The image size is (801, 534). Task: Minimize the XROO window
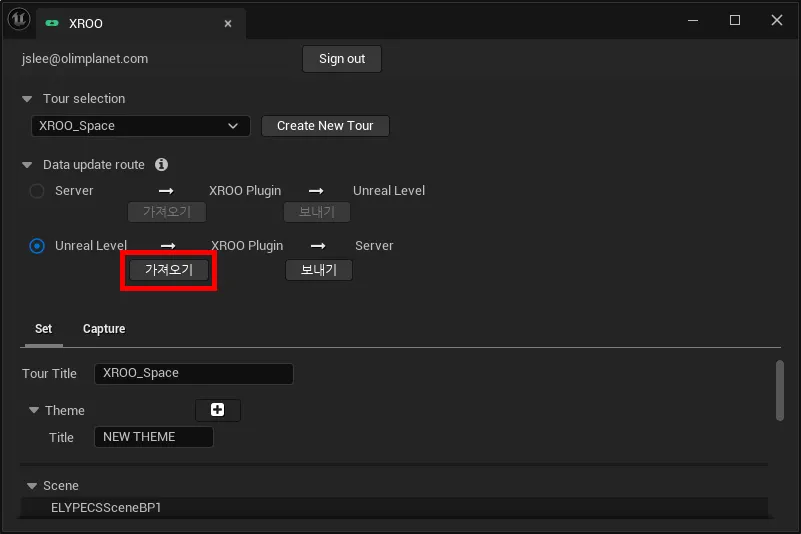pyautogui.click(x=693, y=20)
